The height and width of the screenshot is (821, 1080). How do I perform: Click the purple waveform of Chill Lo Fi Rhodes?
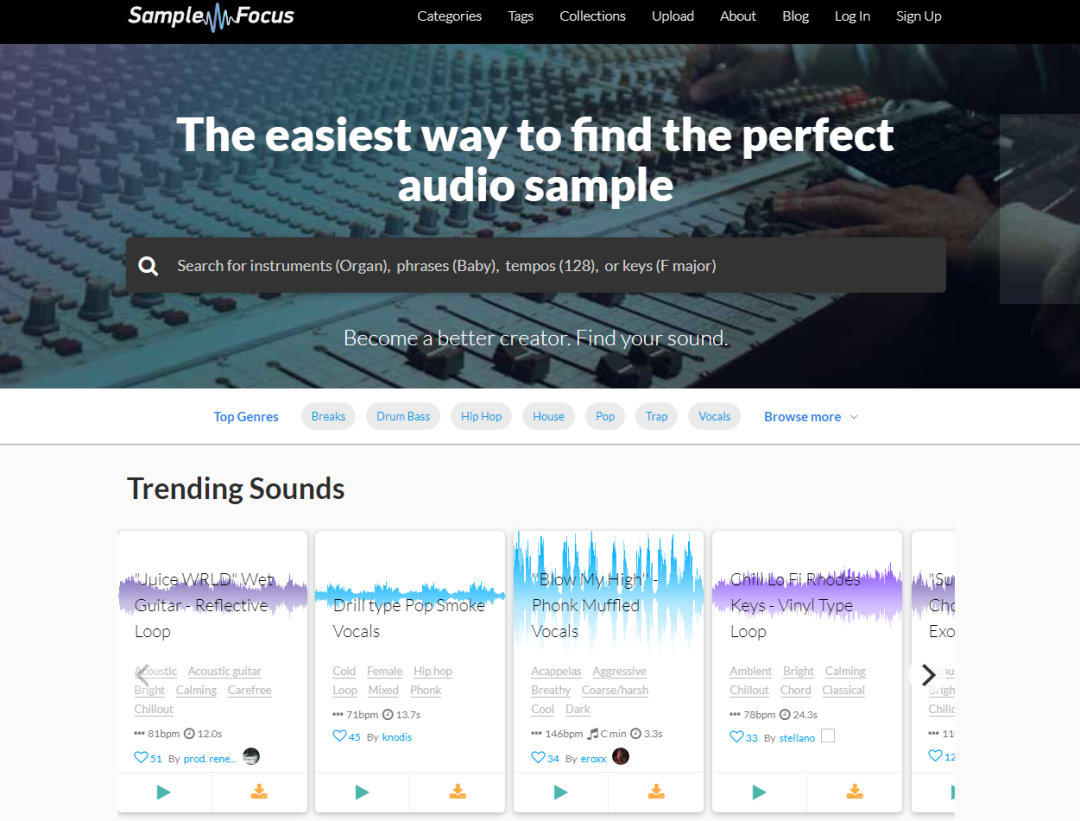[x=806, y=590]
